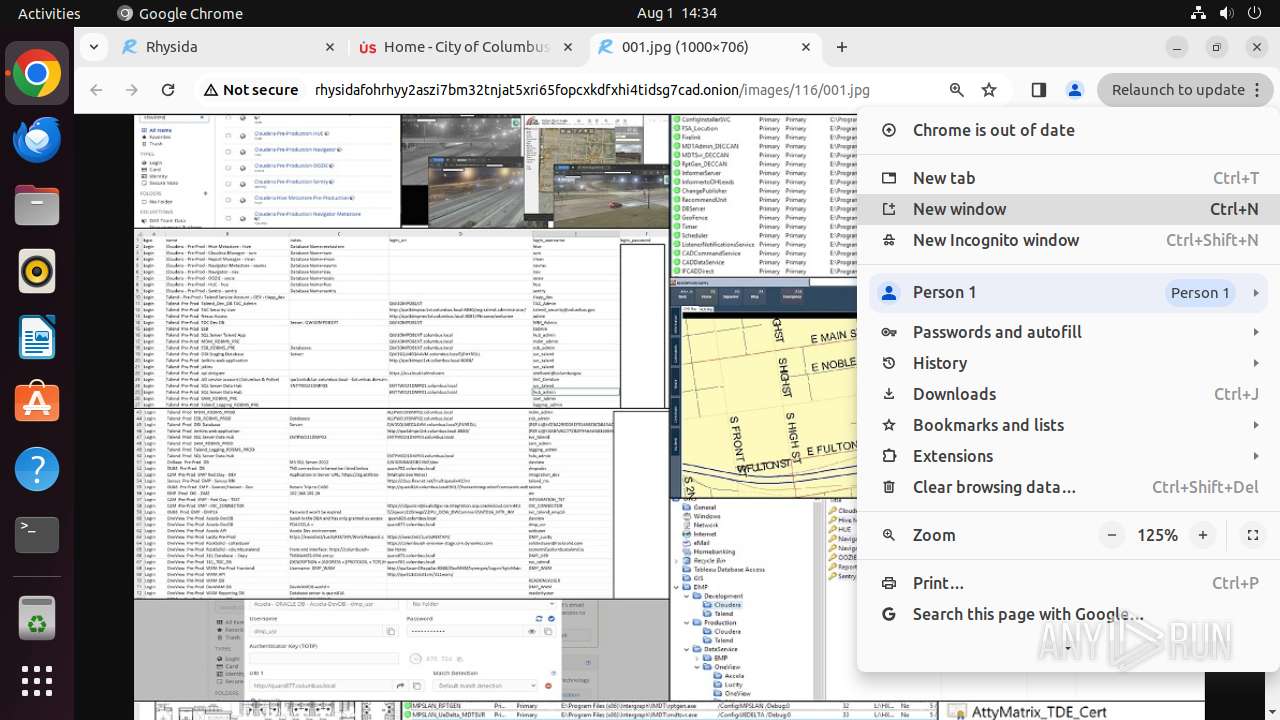This screenshot has height=720, width=1280.
Task: Open the tab search dropdown arrow
Action: point(93,47)
